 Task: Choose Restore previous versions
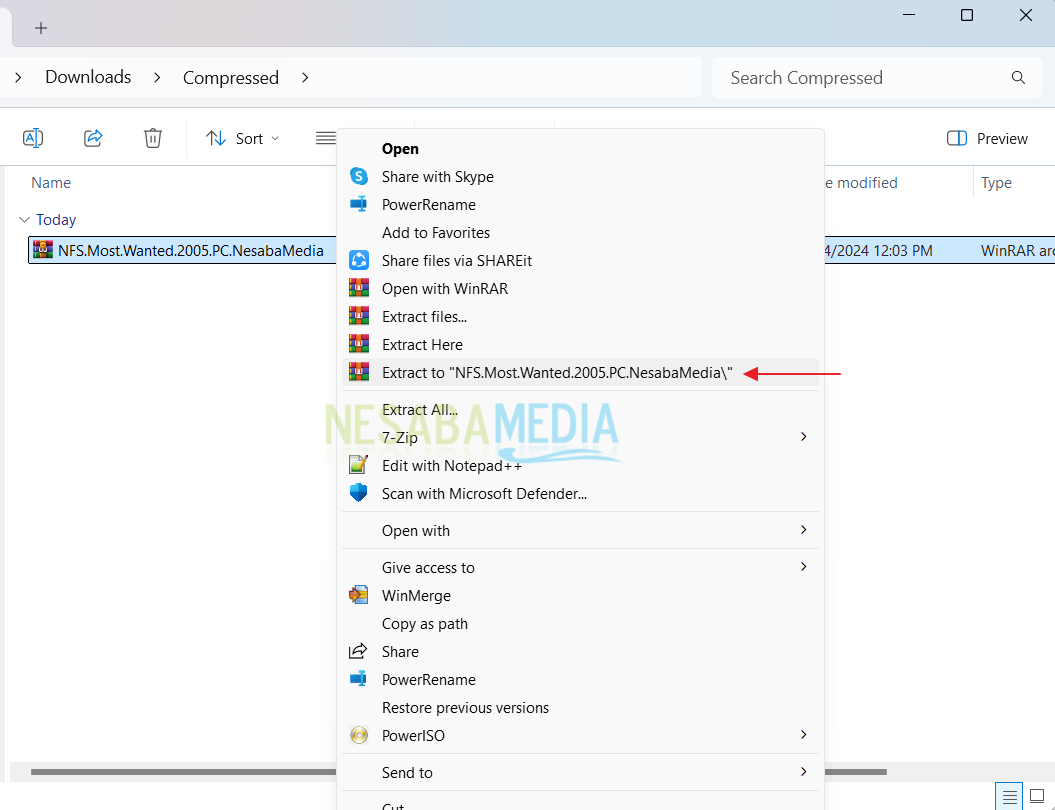pyautogui.click(x=580, y=708)
